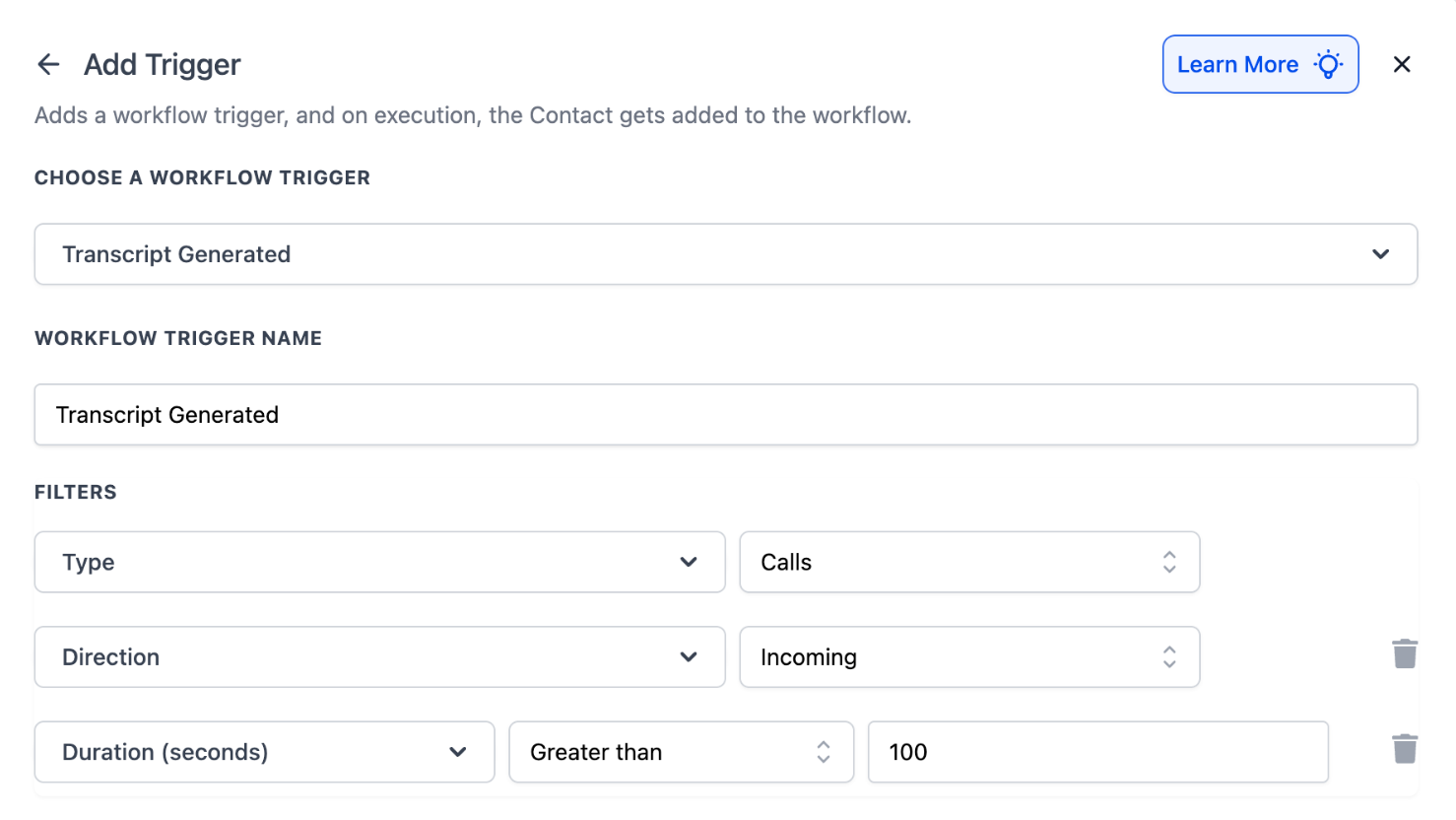Viewport: 1456px width, 820px height.
Task: Delete the Duration filter row
Action: tap(1405, 749)
